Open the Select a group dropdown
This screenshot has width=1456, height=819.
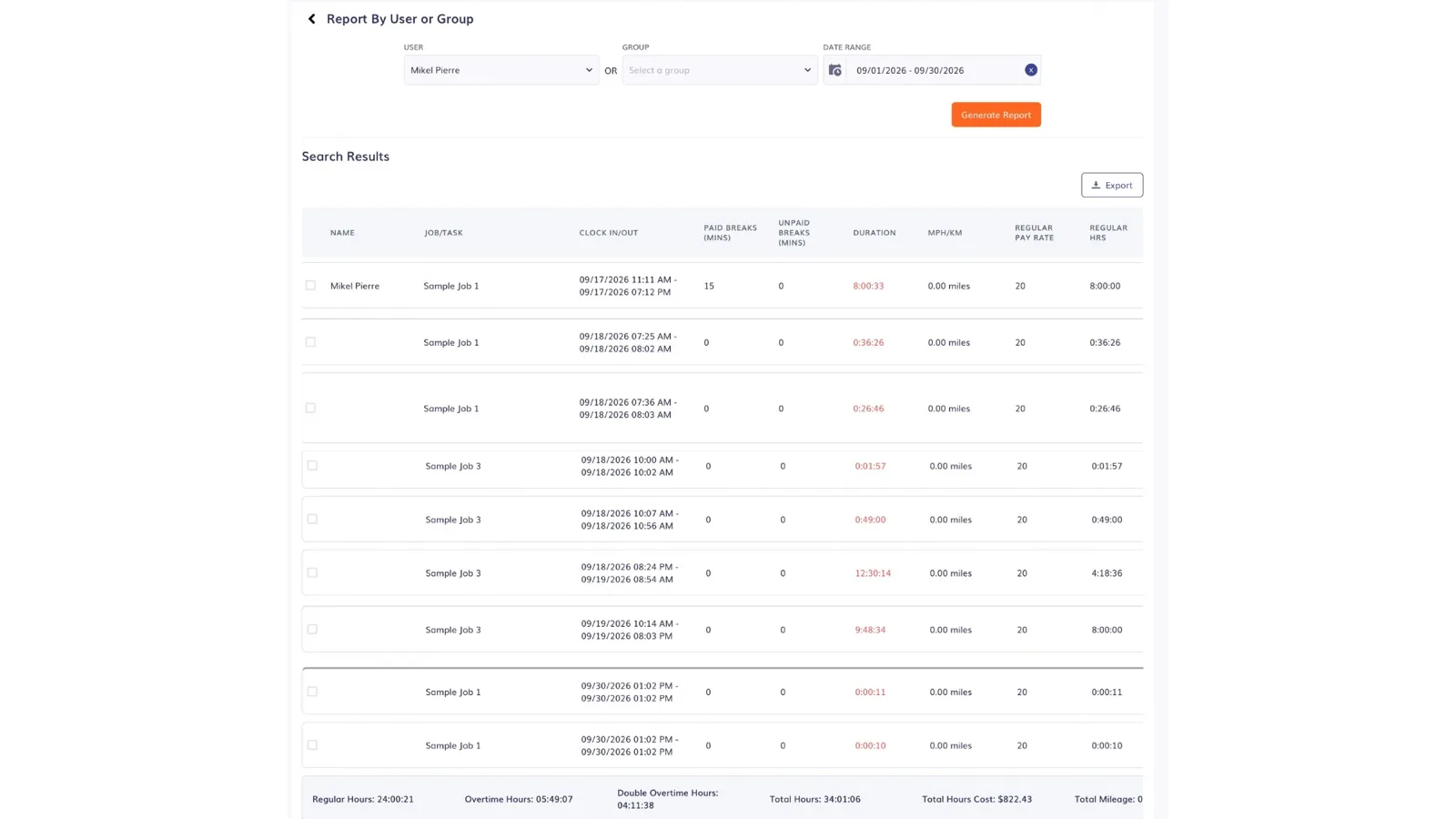[720, 70]
